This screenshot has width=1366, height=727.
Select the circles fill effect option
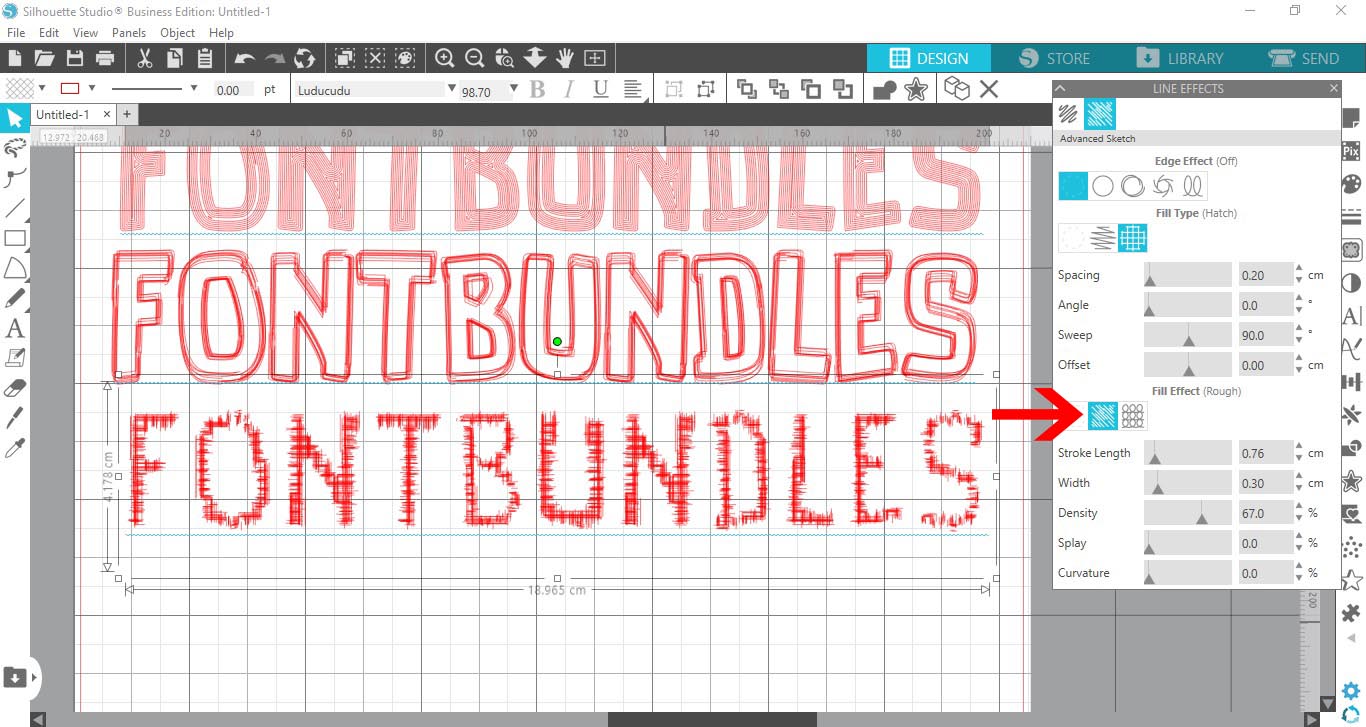1133,415
